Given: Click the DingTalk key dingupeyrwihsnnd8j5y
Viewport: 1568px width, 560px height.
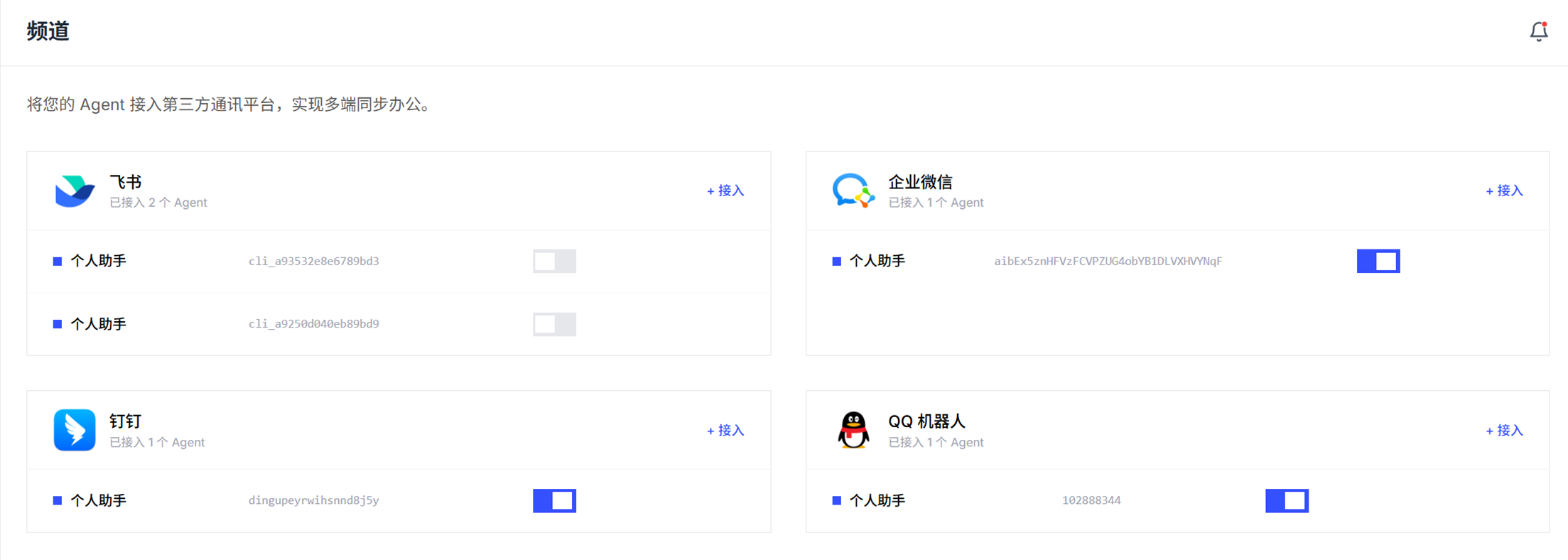Looking at the screenshot, I should (x=313, y=500).
